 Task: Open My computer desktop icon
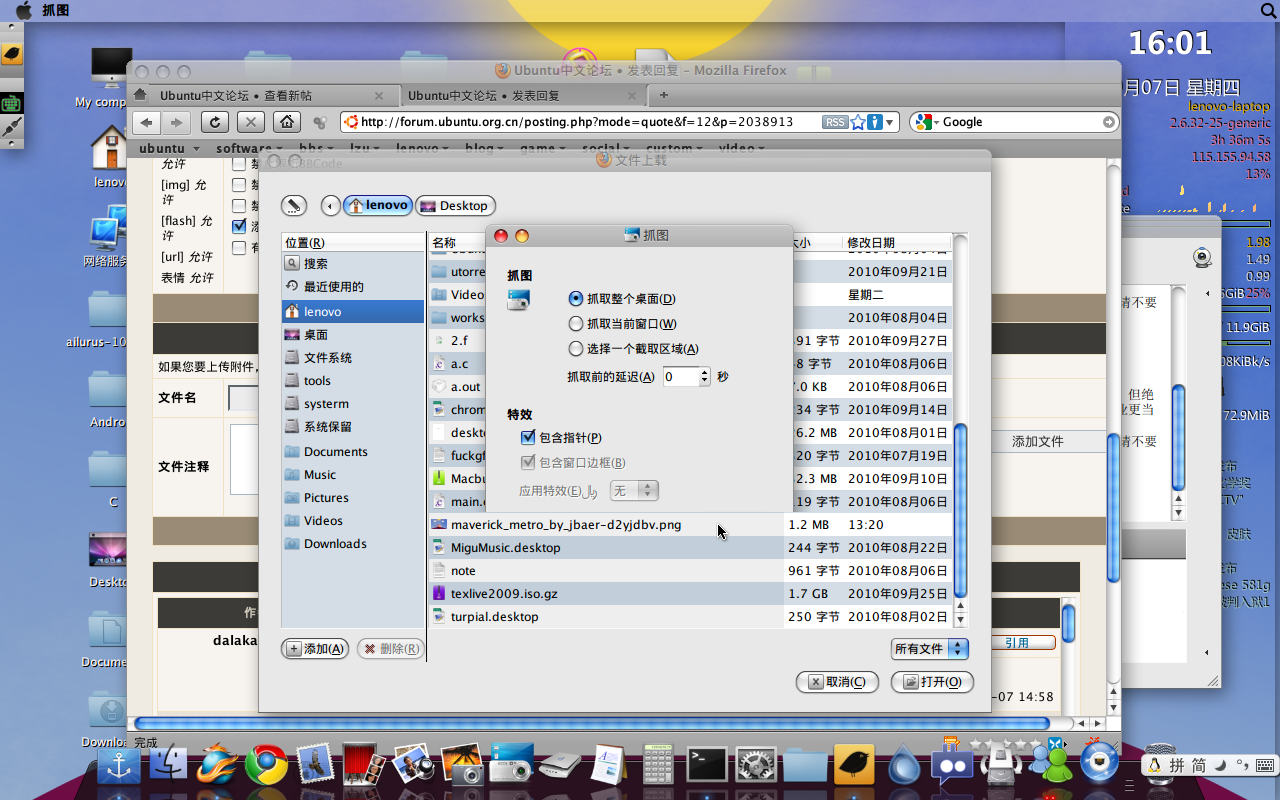[110, 77]
